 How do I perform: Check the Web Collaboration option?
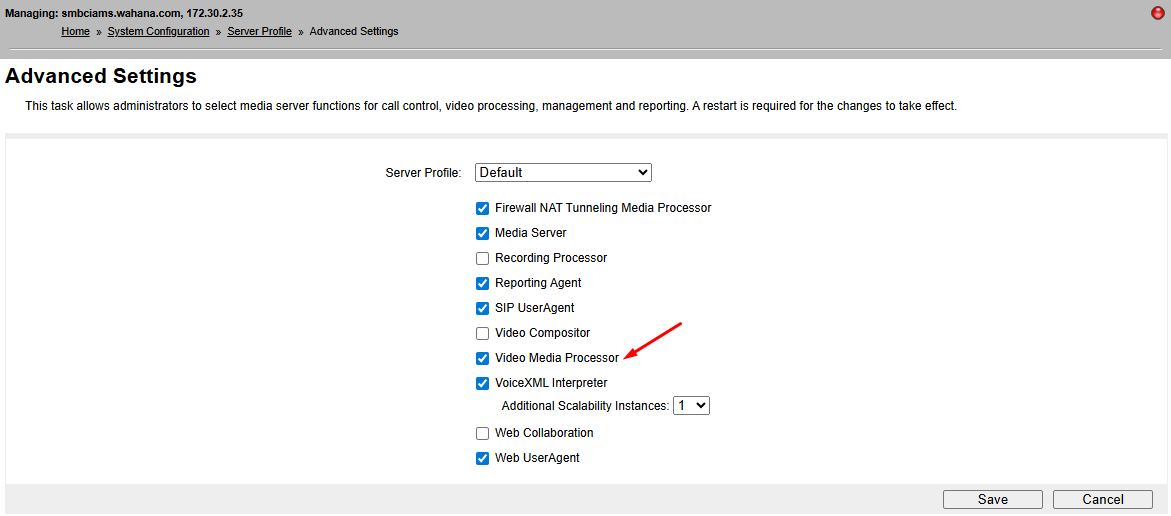pyautogui.click(x=483, y=434)
